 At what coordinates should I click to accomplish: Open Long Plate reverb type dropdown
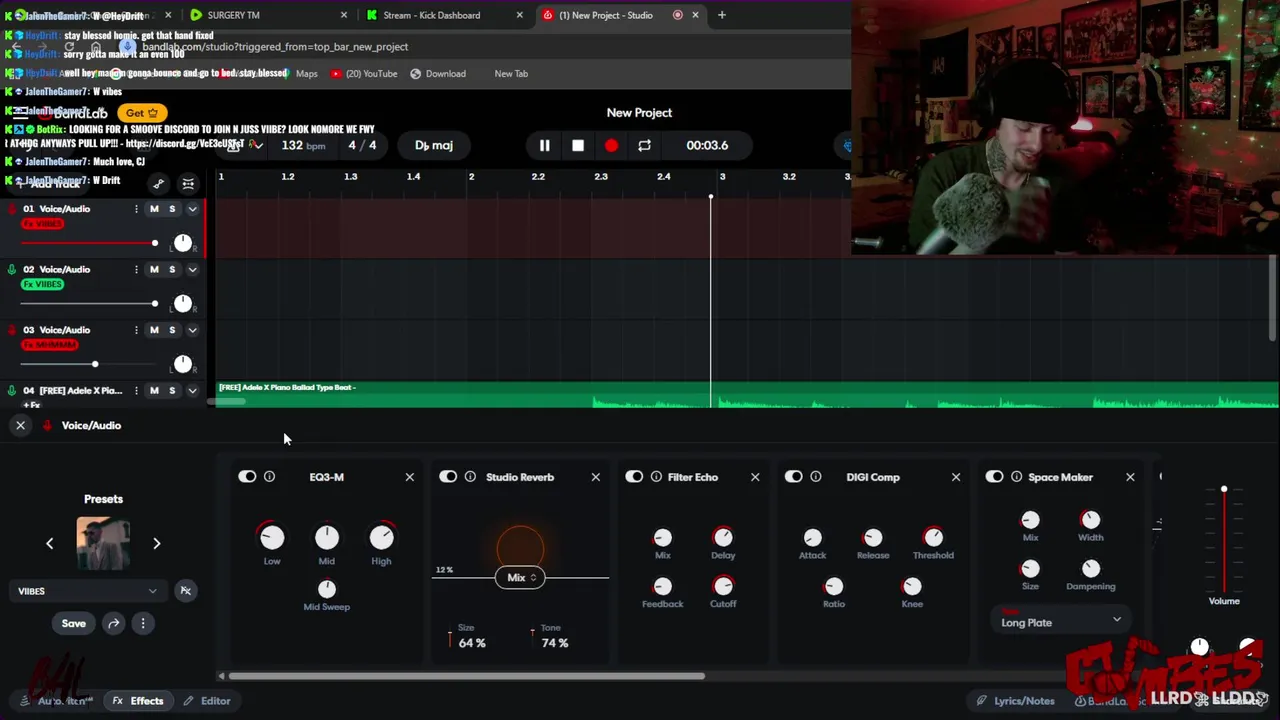pos(1060,622)
